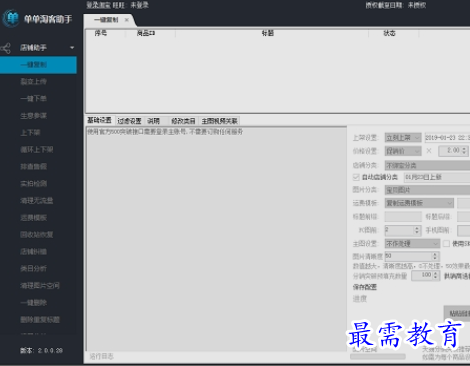Close the 一键复制 tab with its x
Viewport: 470px width, 366px height.
[x=127, y=20]
